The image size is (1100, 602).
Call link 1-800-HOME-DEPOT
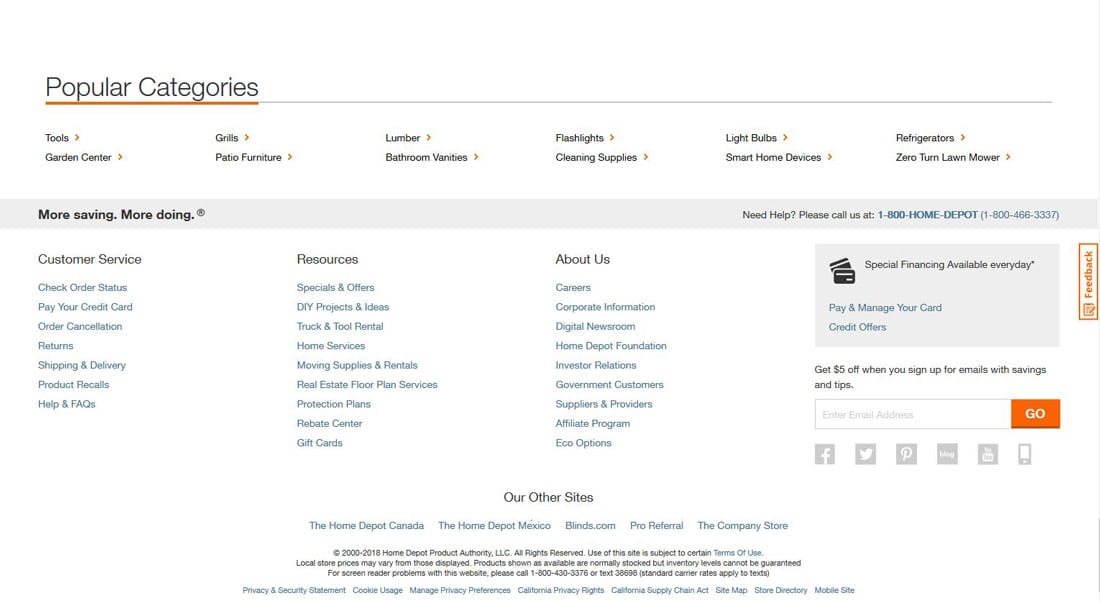tap(927, 215)
